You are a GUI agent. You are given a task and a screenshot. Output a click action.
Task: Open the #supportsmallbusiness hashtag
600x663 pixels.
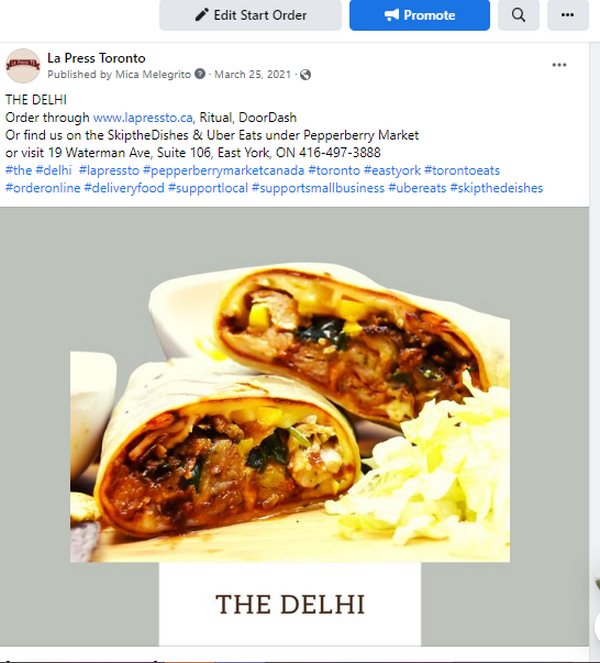coord(318,188)
